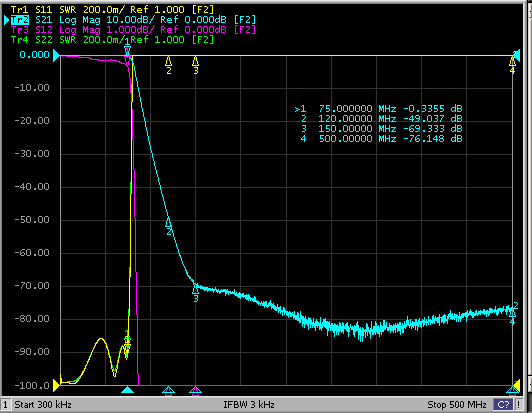The height and width of the screenshot is (413, 532).
Task: Click yellow marker 2 triangle at top
Action: (169, 61)
